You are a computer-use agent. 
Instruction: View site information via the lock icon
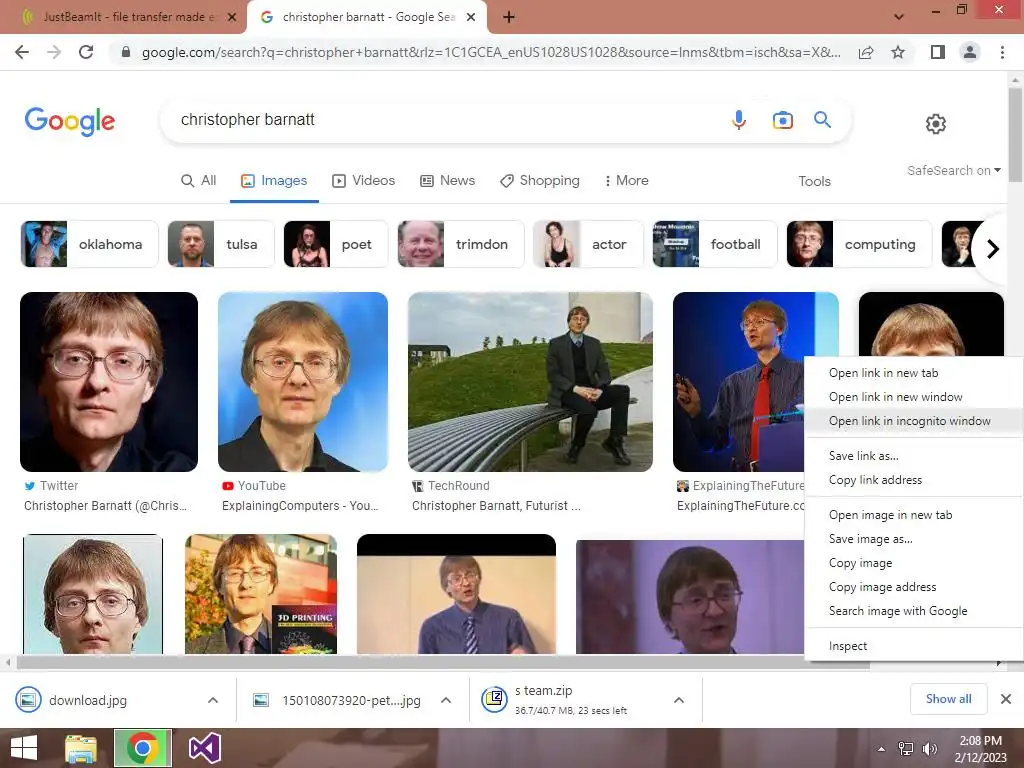pos(126,52)
